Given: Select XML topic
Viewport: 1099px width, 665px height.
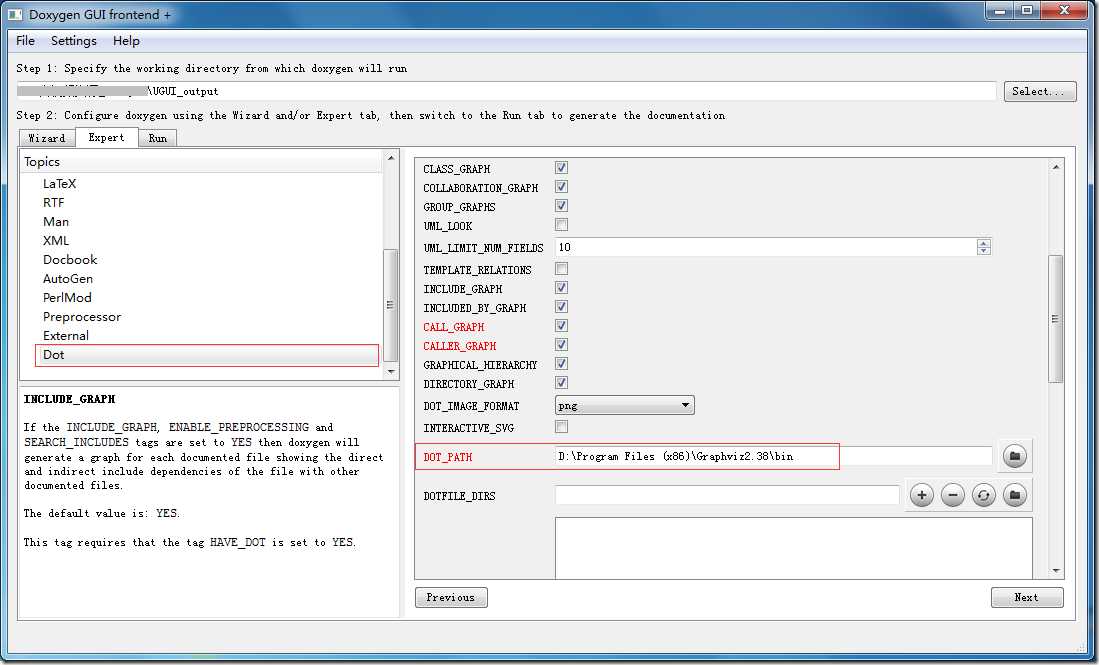Looking at the screenshot, I should point(56,240).
